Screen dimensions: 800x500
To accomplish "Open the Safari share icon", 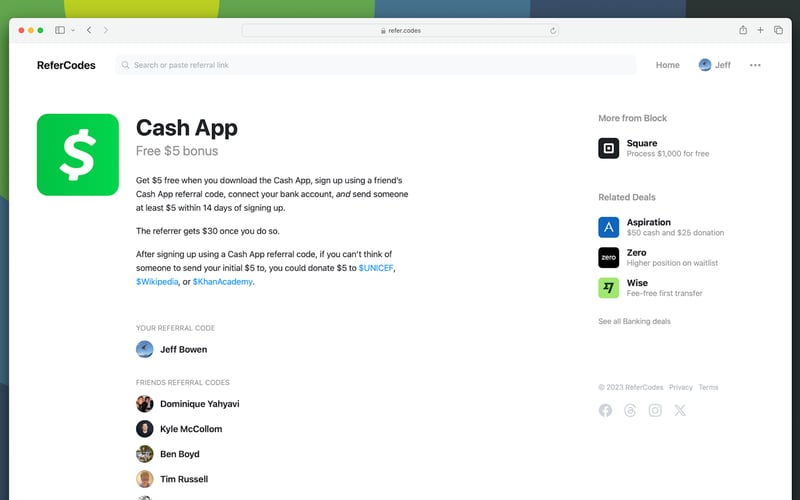I will click(743, 30).
